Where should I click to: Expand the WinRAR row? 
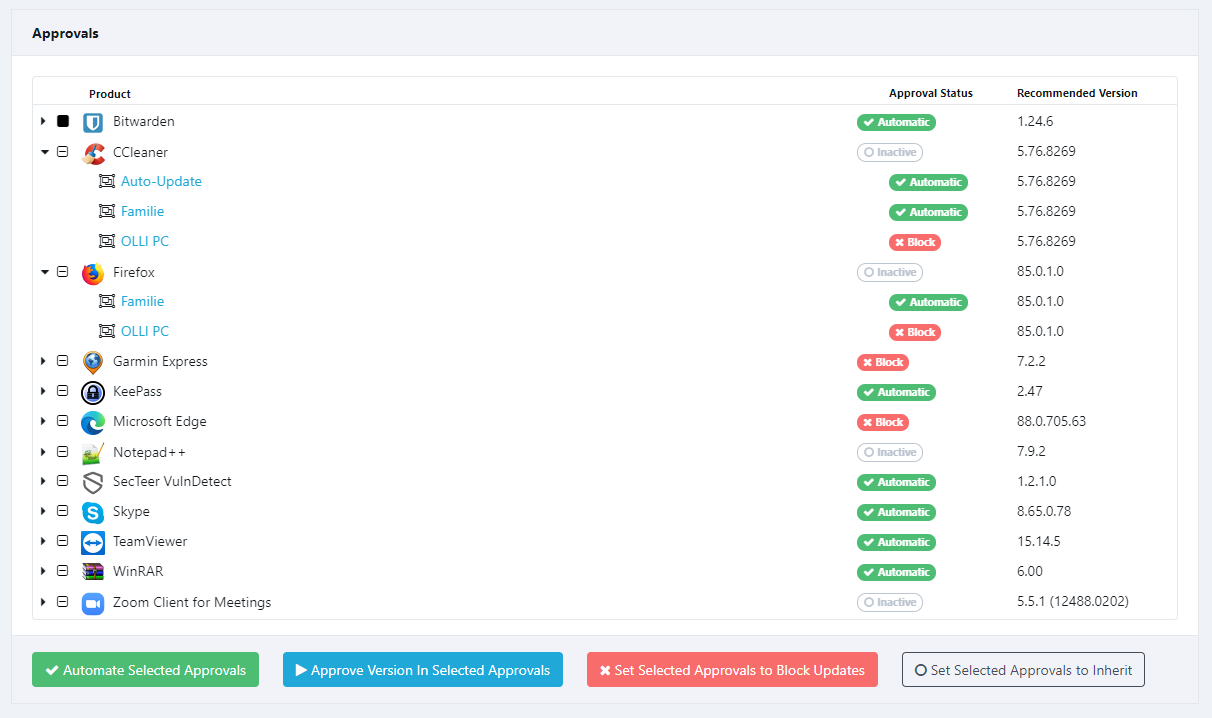[43, 571]
